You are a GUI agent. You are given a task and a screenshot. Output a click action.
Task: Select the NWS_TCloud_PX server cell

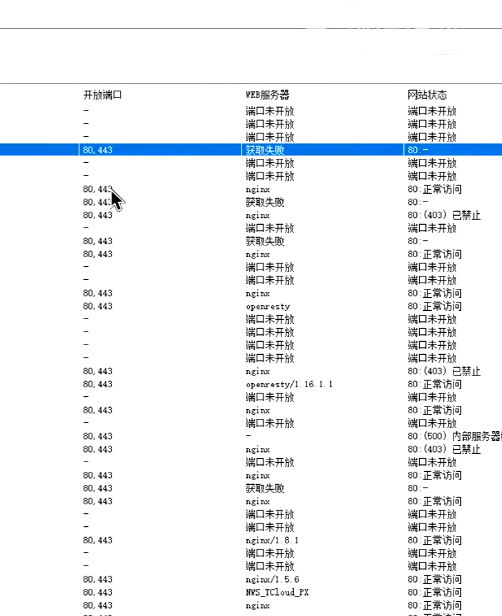click(x=277, y=592)
